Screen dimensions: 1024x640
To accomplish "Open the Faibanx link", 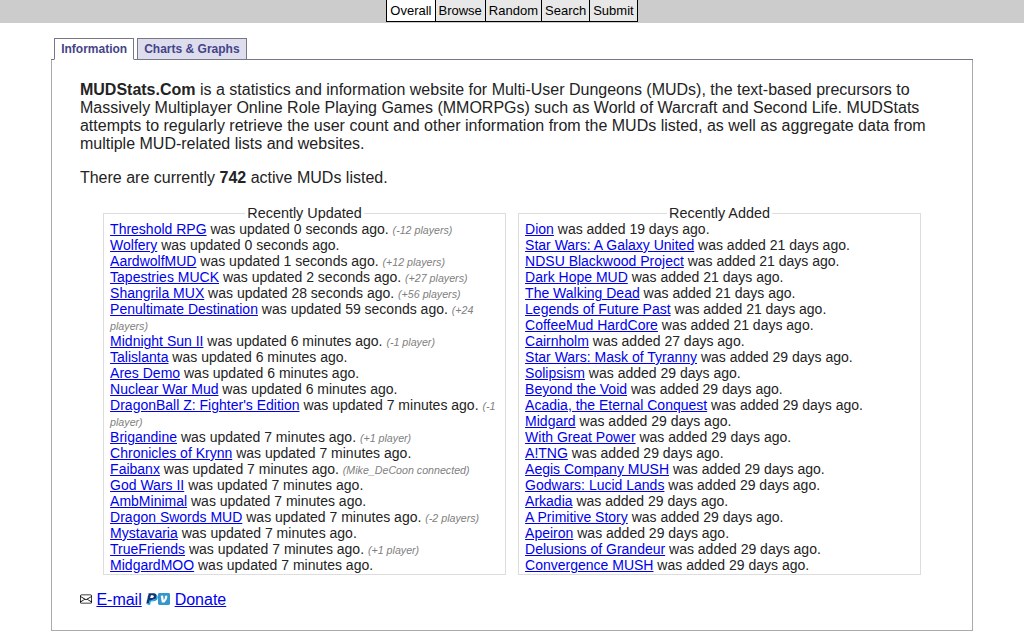I will click(135, 470).
